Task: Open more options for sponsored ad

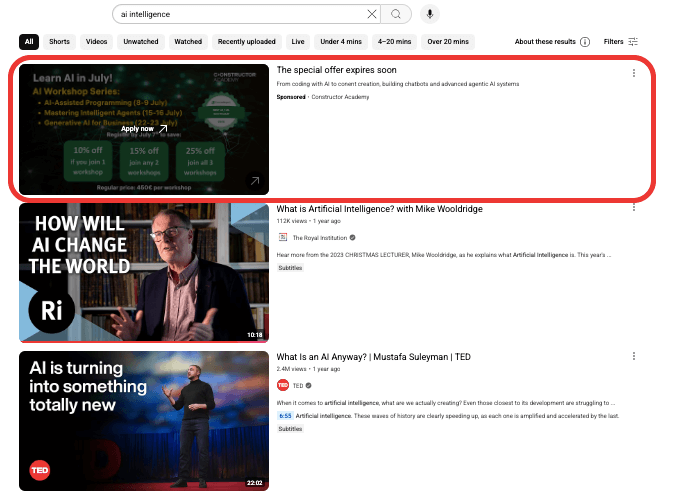Action: [x=634, y=72]
